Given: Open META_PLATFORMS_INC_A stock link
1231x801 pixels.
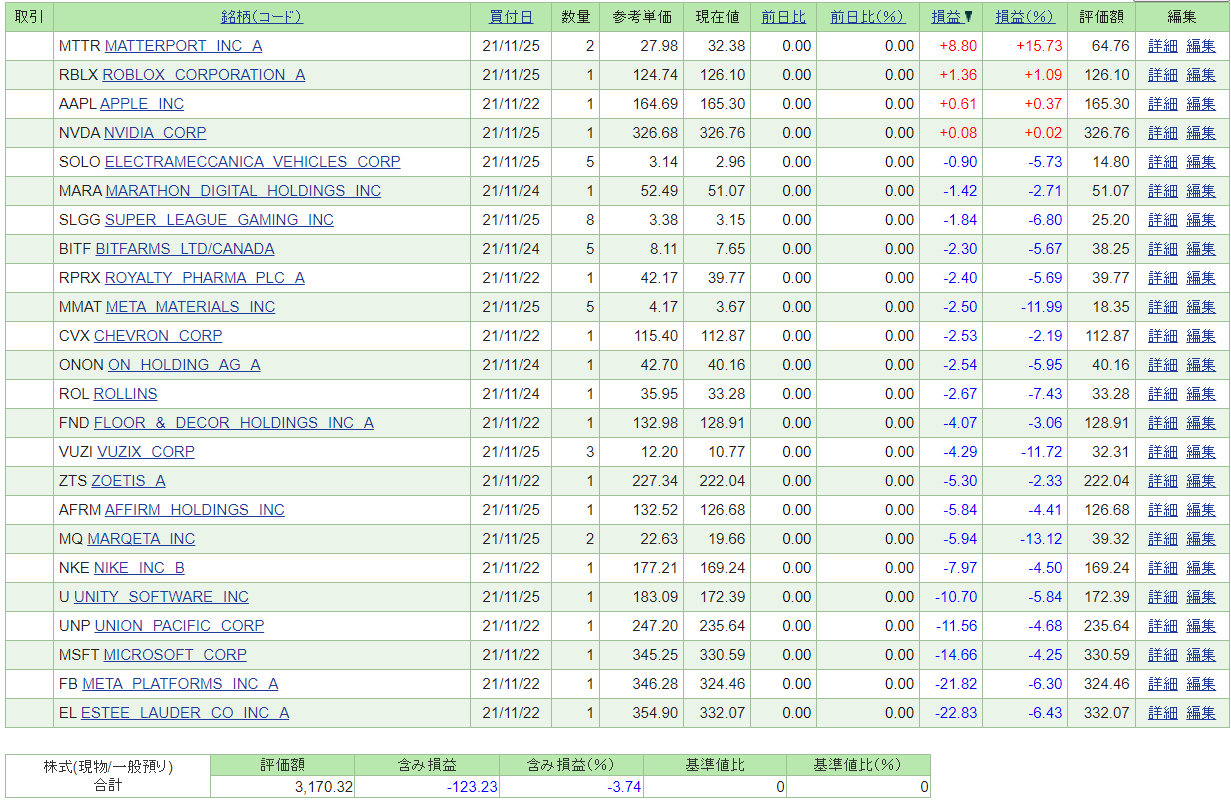Looking at the screenshot, I should click(180, 684).
